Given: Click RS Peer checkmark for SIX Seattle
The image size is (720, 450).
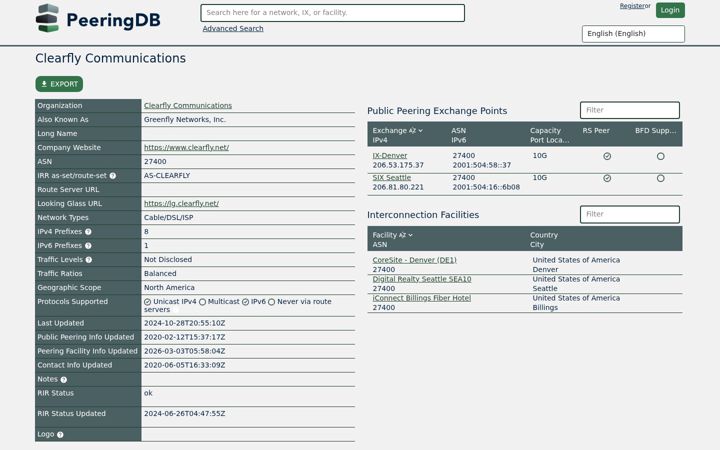Looking at the screenshot, I should point(607,179).
